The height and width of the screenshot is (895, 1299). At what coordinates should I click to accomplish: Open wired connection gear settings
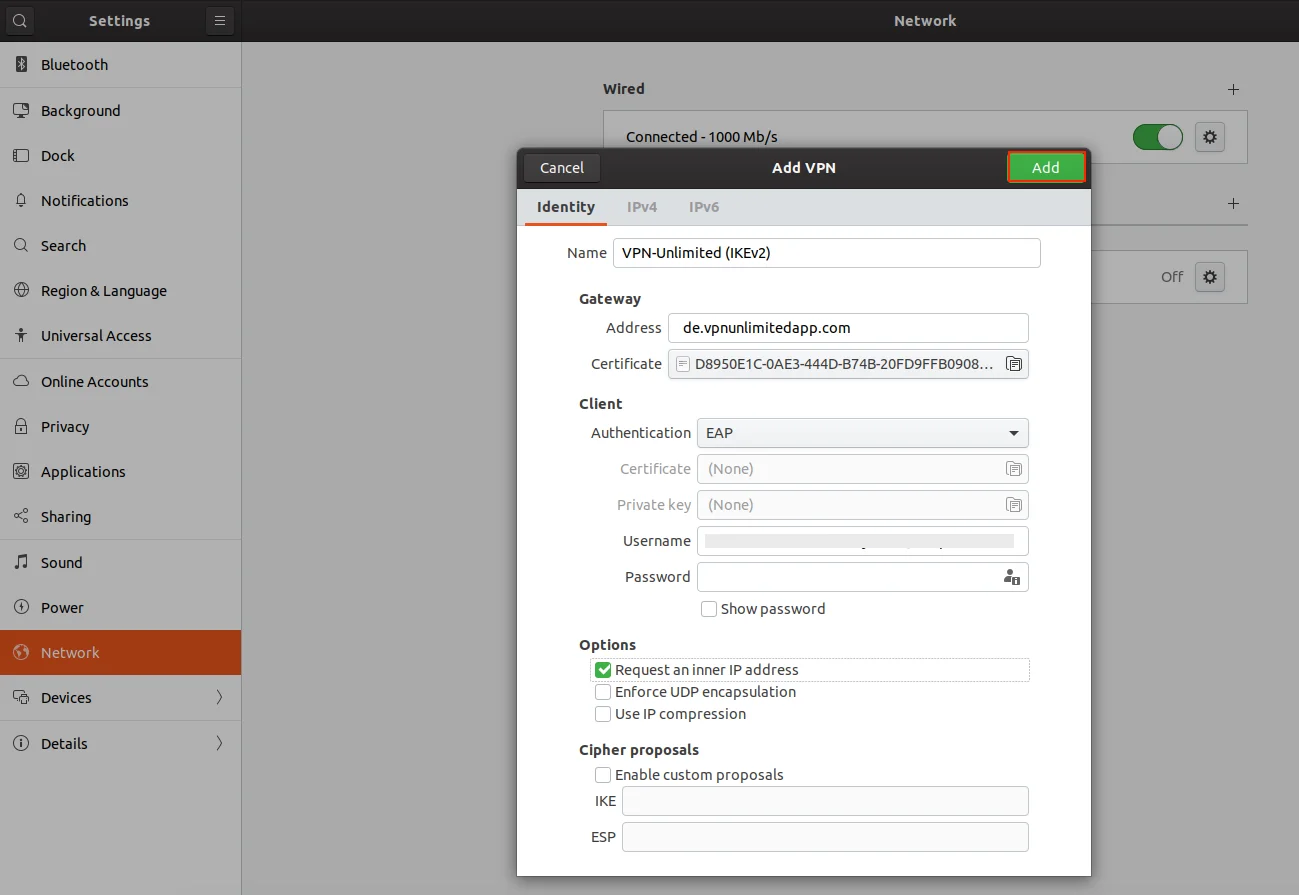pyautogui.click(x=1210, y=137)
